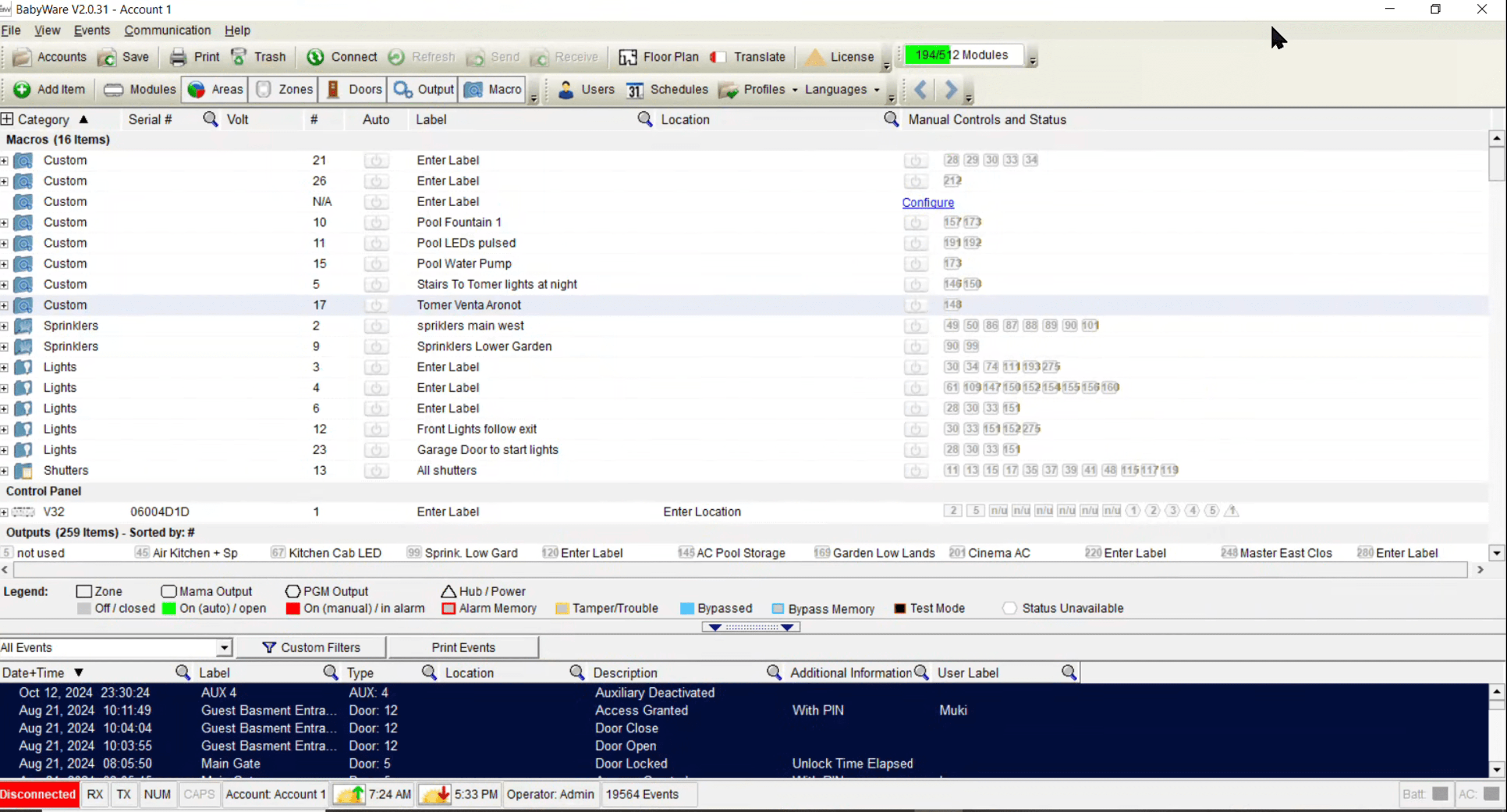Click the Users toolbar icon
1507x812 pixels.
click(566, 89)
